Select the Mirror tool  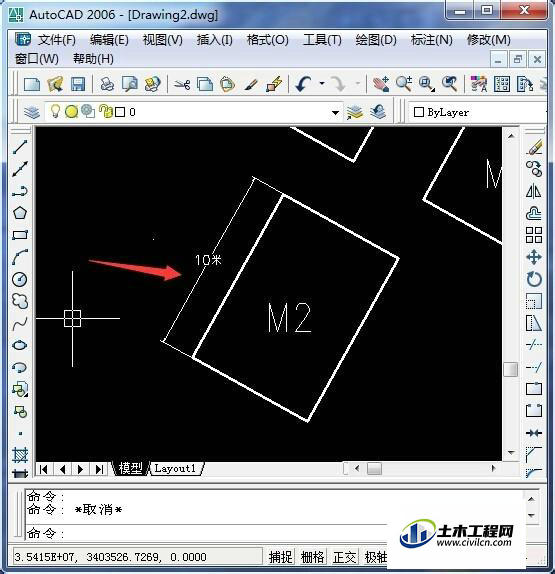[534, 191]
